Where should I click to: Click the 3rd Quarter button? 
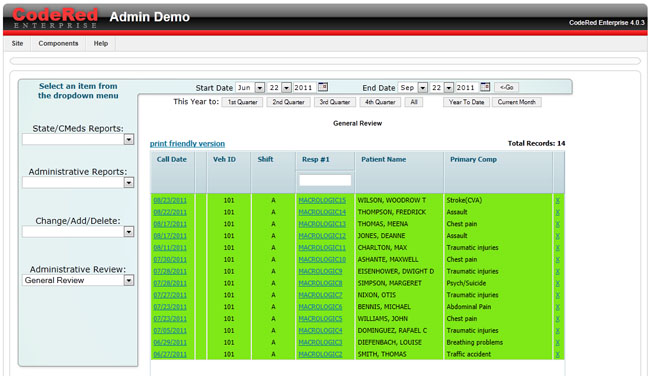pos(335,102)
